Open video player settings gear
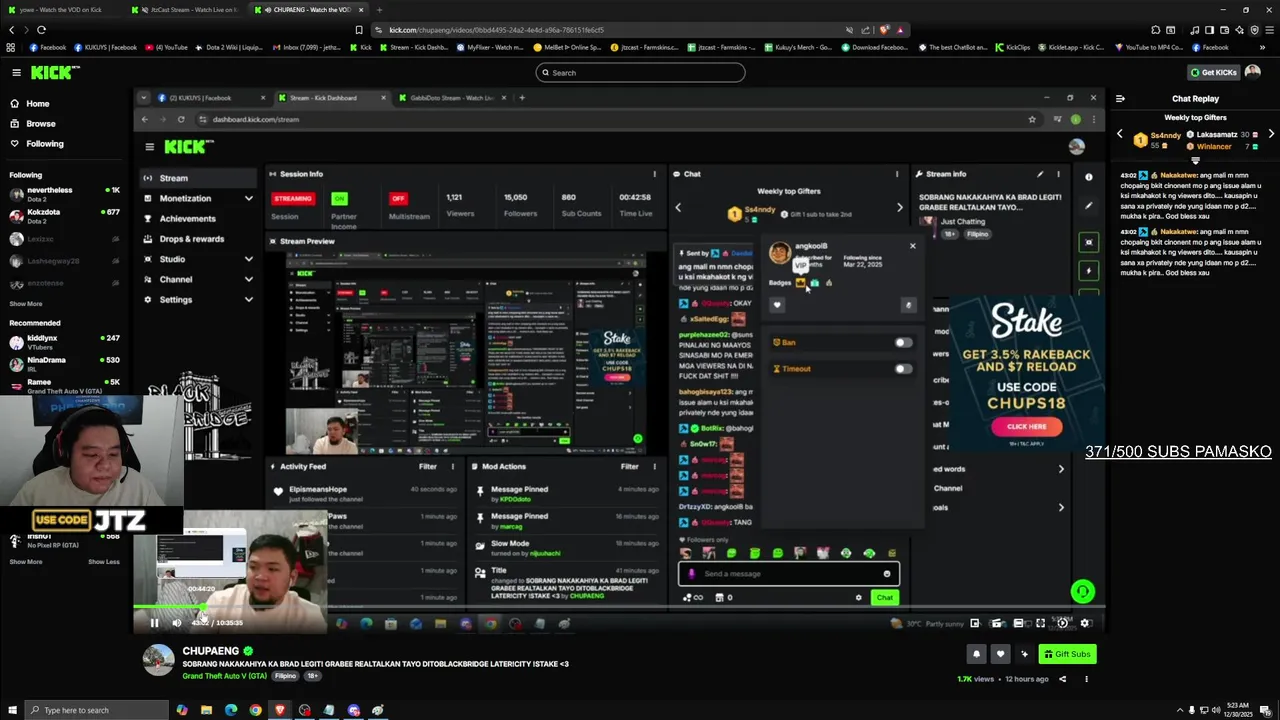1280x720 pixels. point(1086,623)
